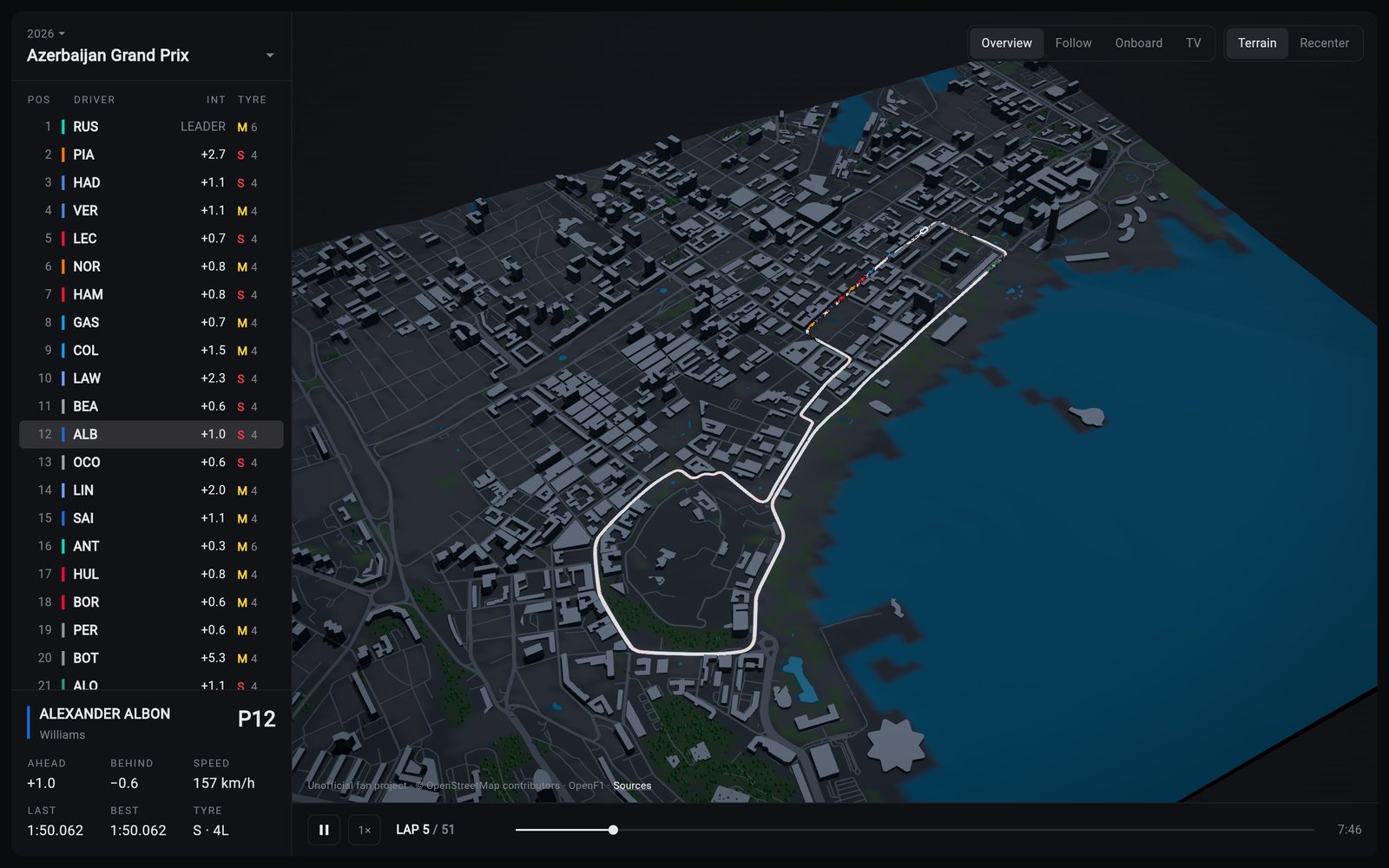Select driver LEC row
Viewport: 1389px width, 868px height.
151,238
